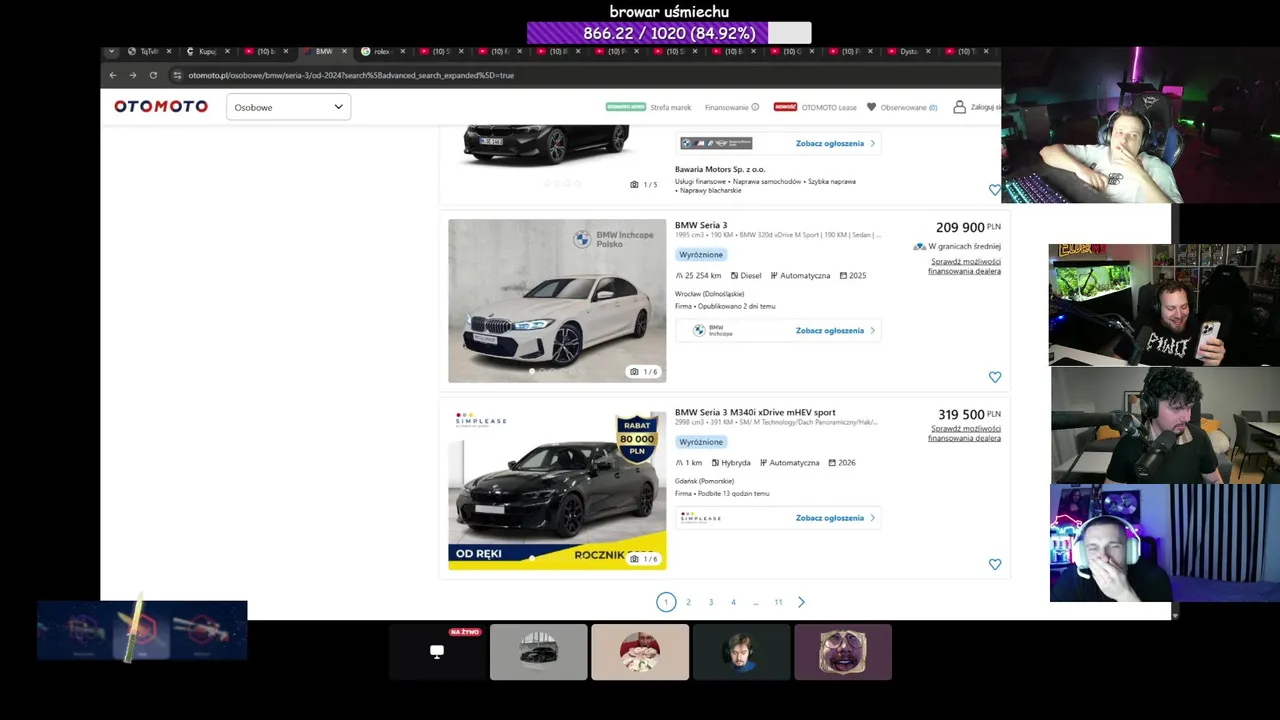Screen dimensions: 1280x720
Task: Click the Simplease dealer logo
Action: (x=700, y=517)
